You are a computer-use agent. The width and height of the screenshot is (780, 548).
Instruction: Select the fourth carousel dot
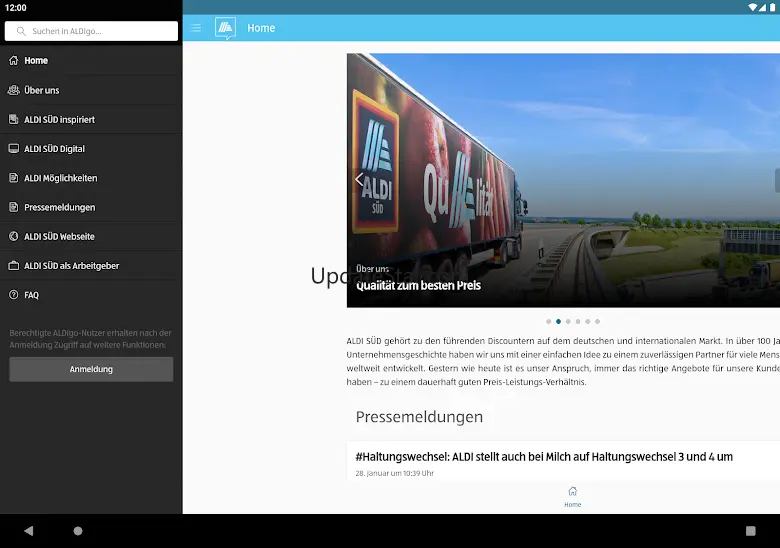coord(578,322)
